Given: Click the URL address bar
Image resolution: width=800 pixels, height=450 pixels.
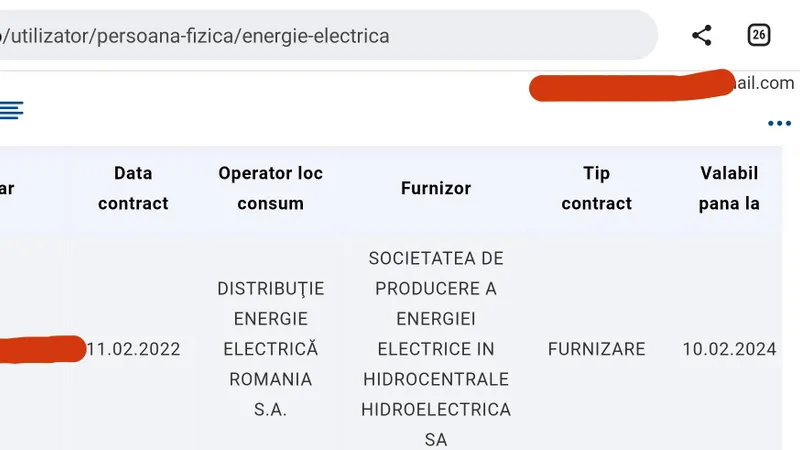Looking at the screenshot, I should tap(327, 35).
